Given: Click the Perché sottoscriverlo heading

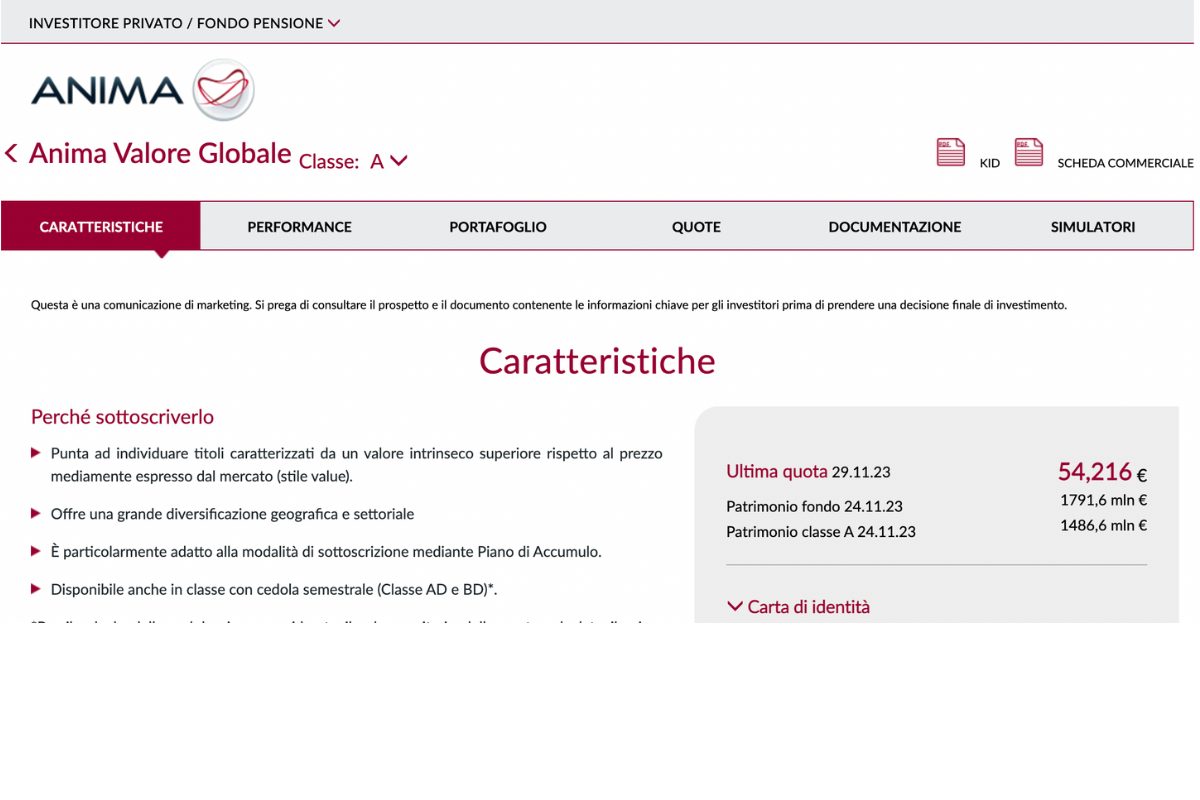Looking at the screenshot, I should click(x=122, y=417).
